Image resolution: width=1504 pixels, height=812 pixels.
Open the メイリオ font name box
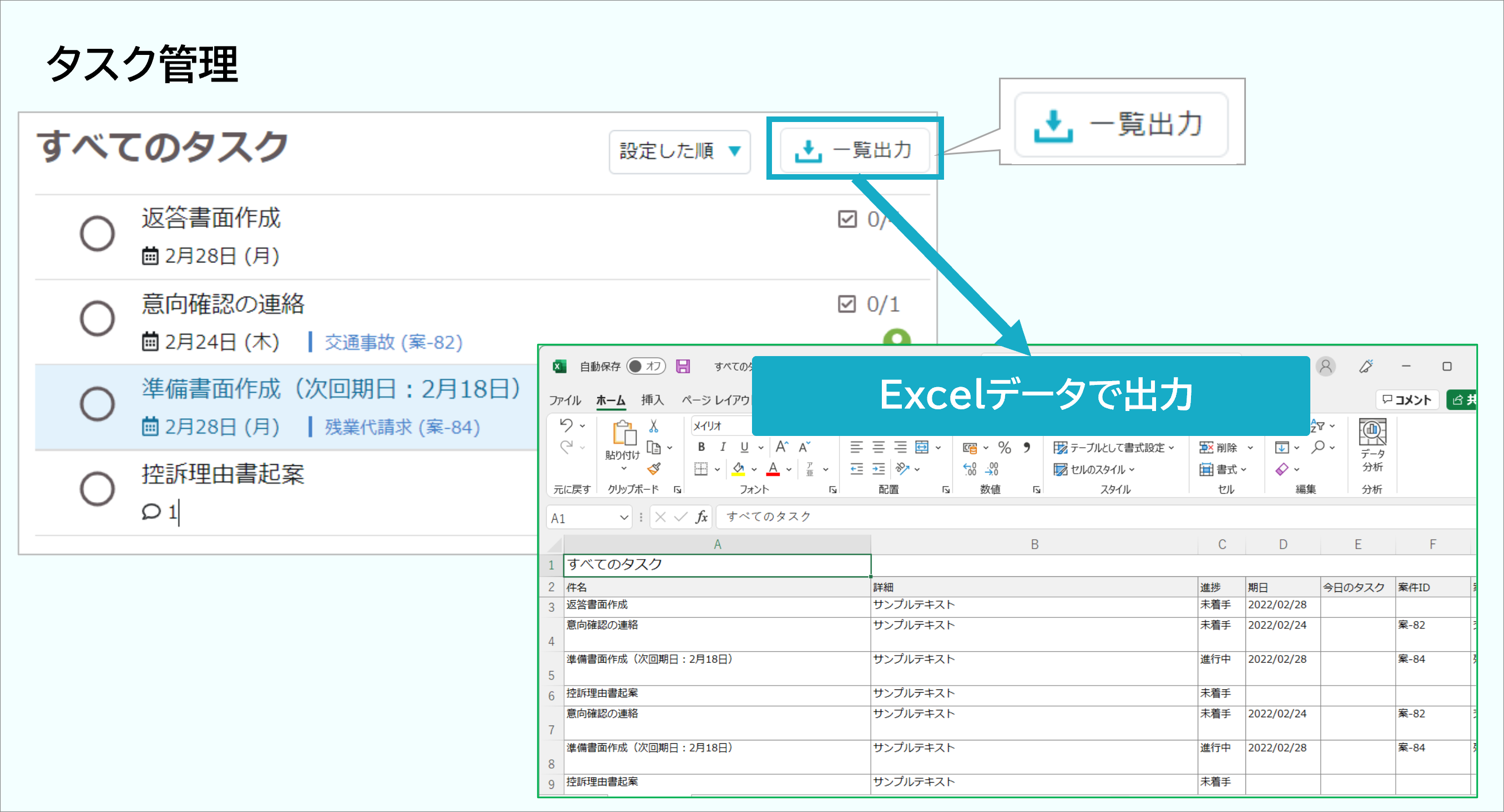(721, 426)
